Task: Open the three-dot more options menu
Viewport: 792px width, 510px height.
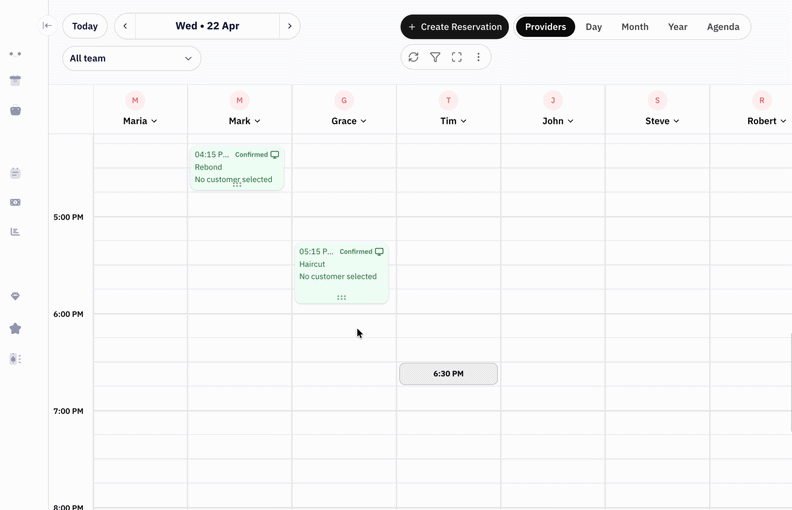Action: coord(478,57)
